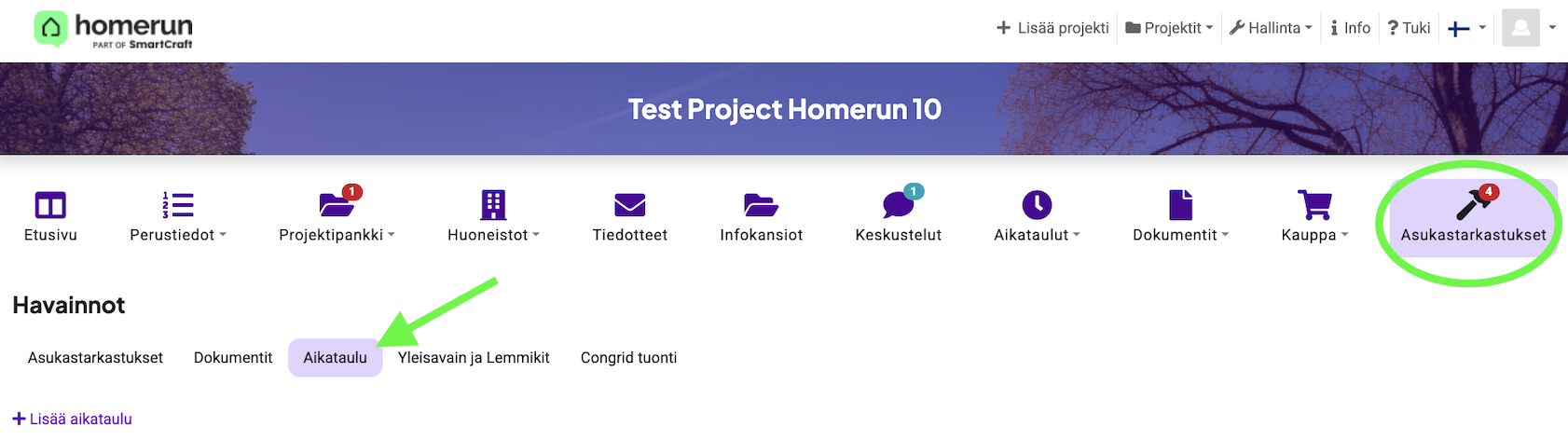Click the Homerun logo

point(114,30)
